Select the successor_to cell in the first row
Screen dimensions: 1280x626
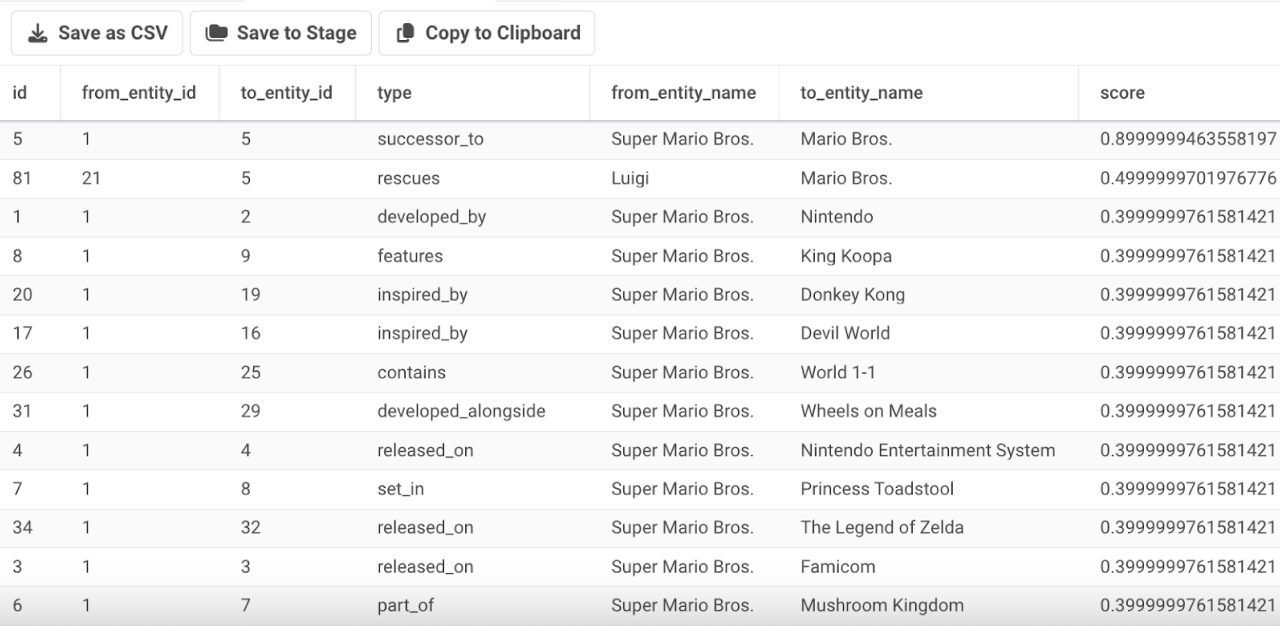point(430,139)
